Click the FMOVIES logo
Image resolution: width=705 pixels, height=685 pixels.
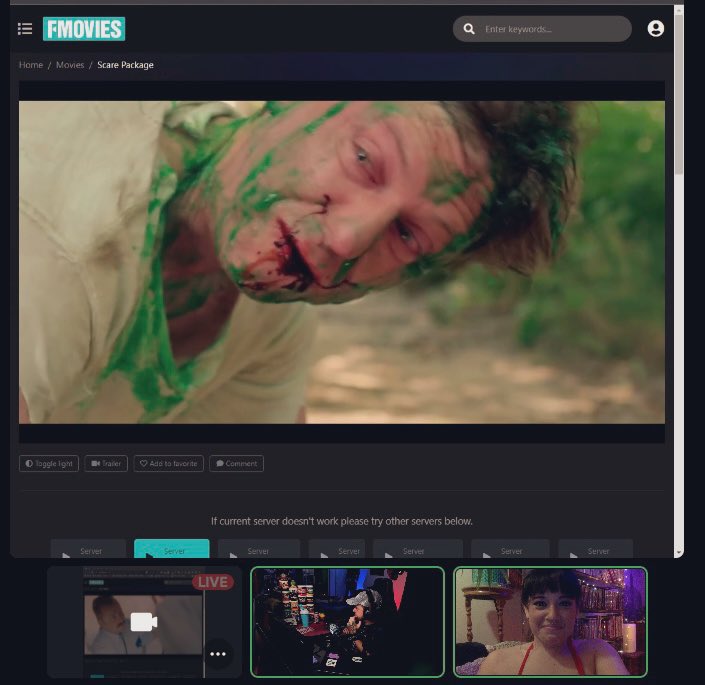point(84,29)
